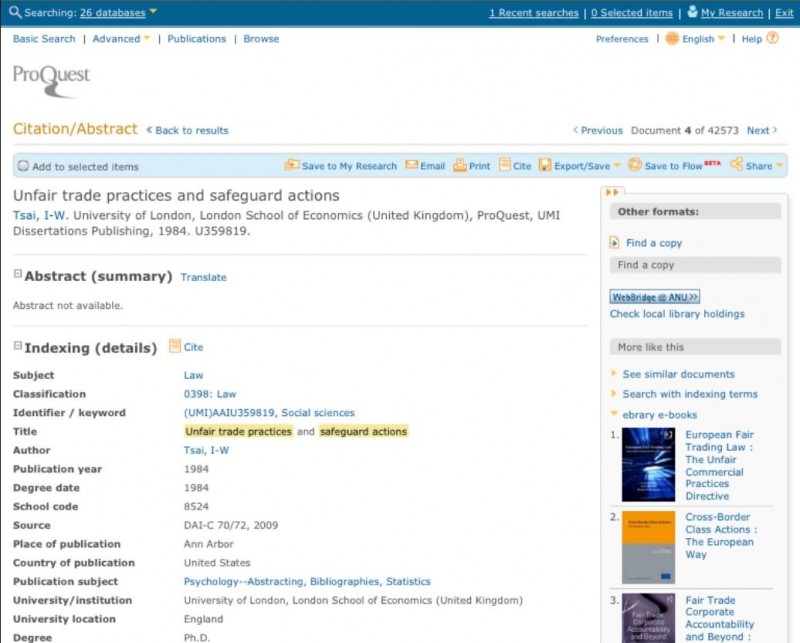Click the Help question mark icon

tap(772, 38)
